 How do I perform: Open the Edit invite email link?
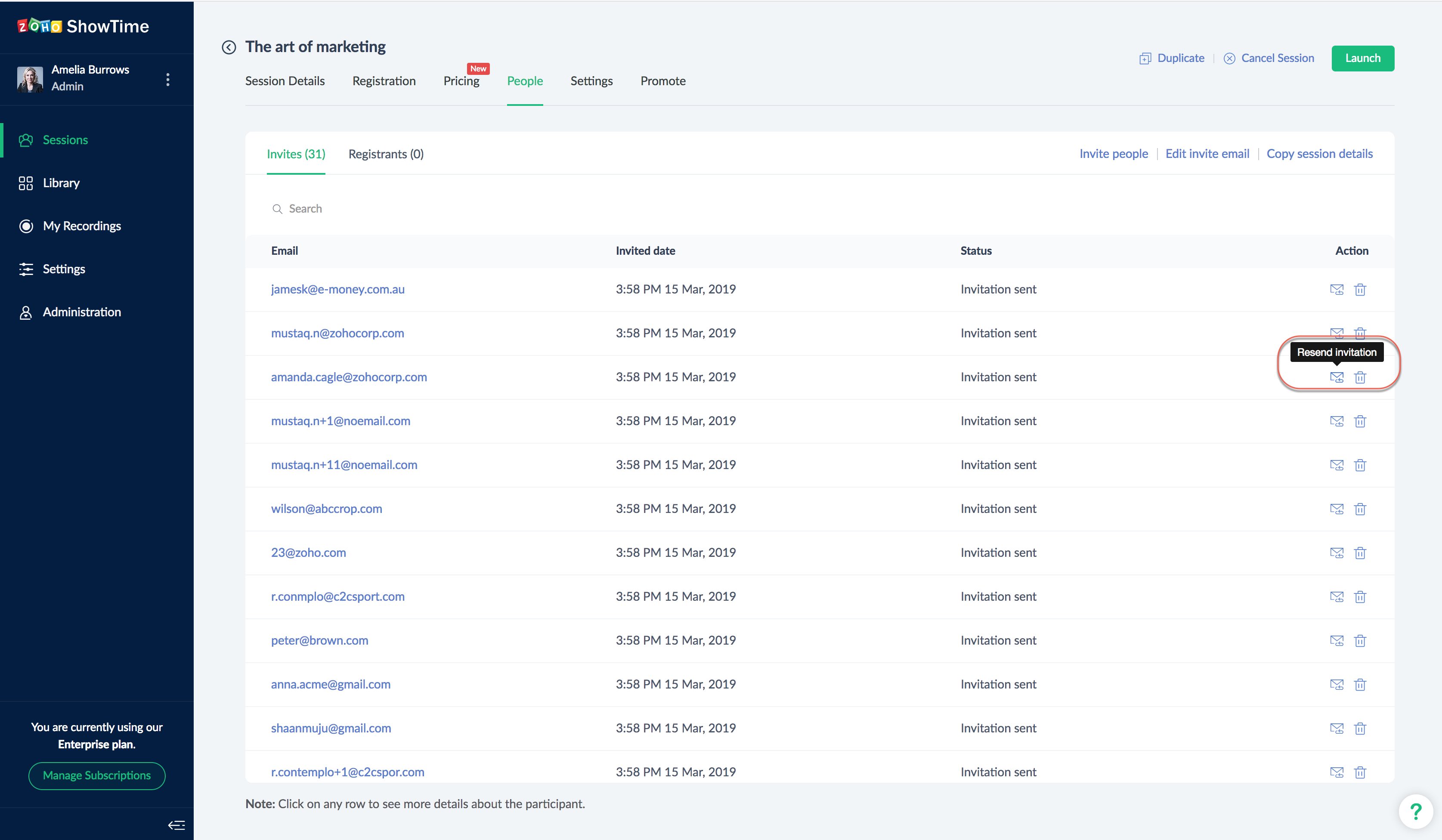[x=1207, y=154]
